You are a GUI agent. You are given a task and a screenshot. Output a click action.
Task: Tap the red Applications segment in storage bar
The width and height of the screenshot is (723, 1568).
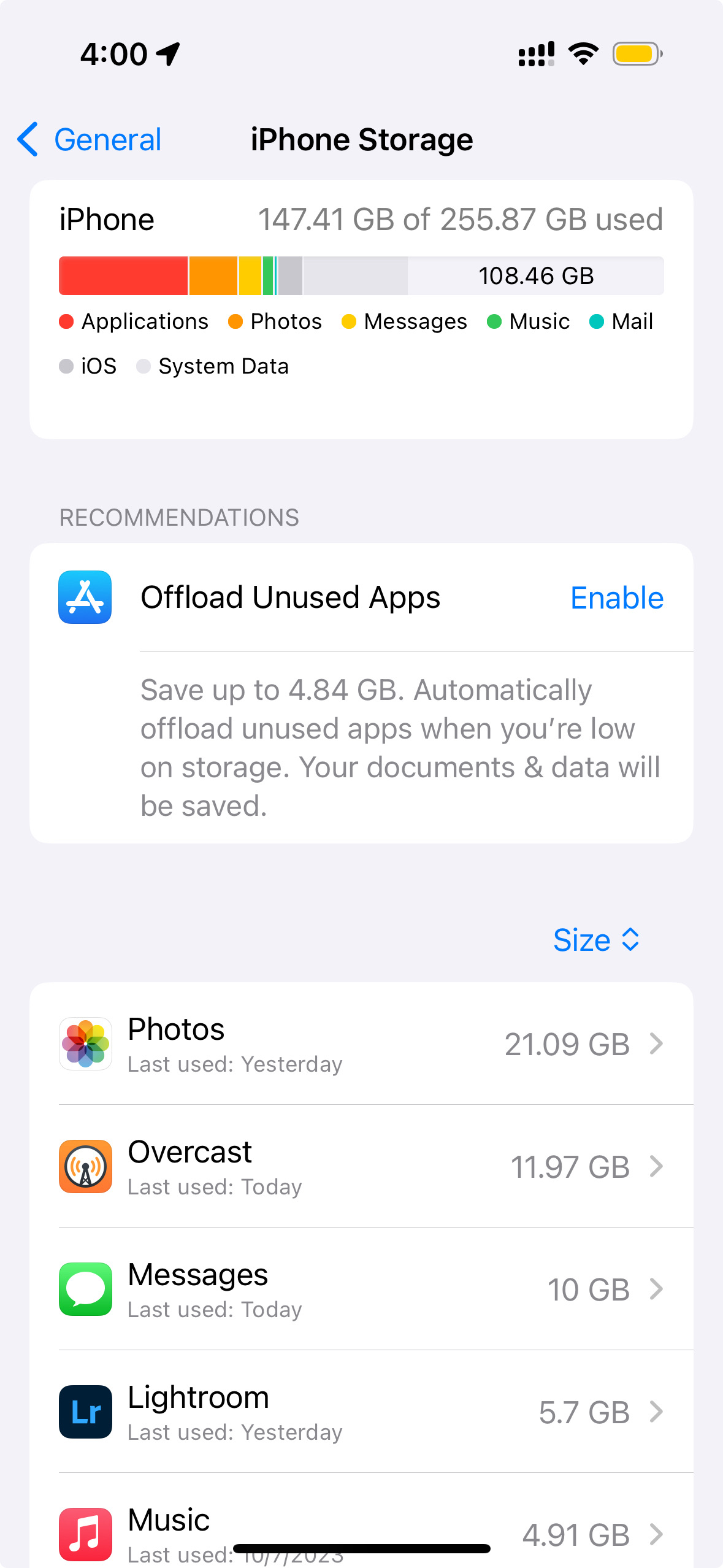point(123,276)
